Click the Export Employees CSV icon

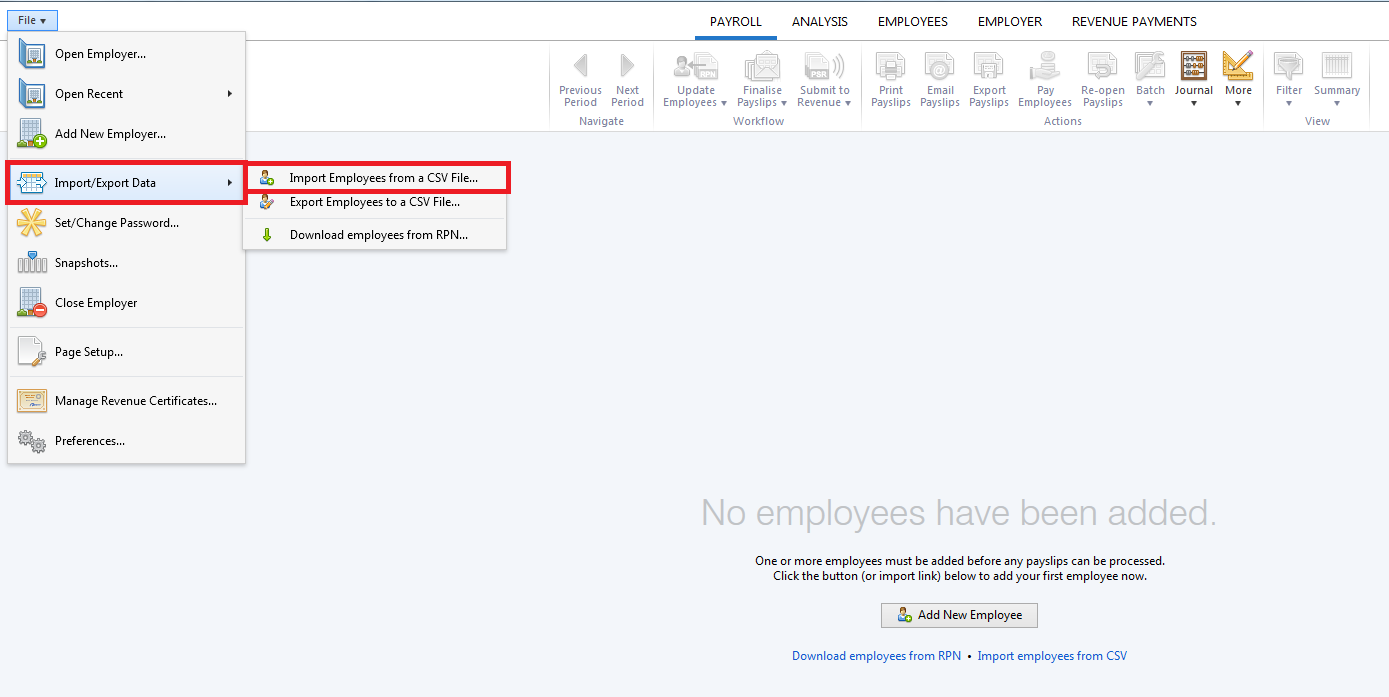tap(266, 202)
